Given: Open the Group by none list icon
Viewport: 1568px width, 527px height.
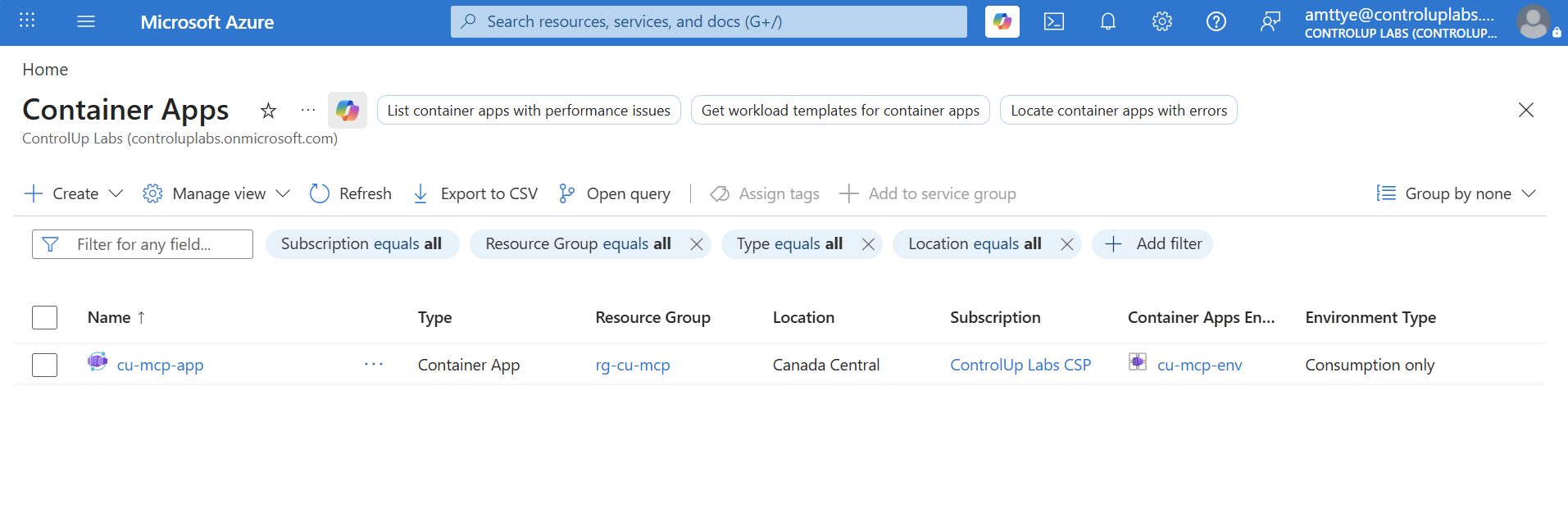Looking at the screenshot, I should click(1386, 193).
